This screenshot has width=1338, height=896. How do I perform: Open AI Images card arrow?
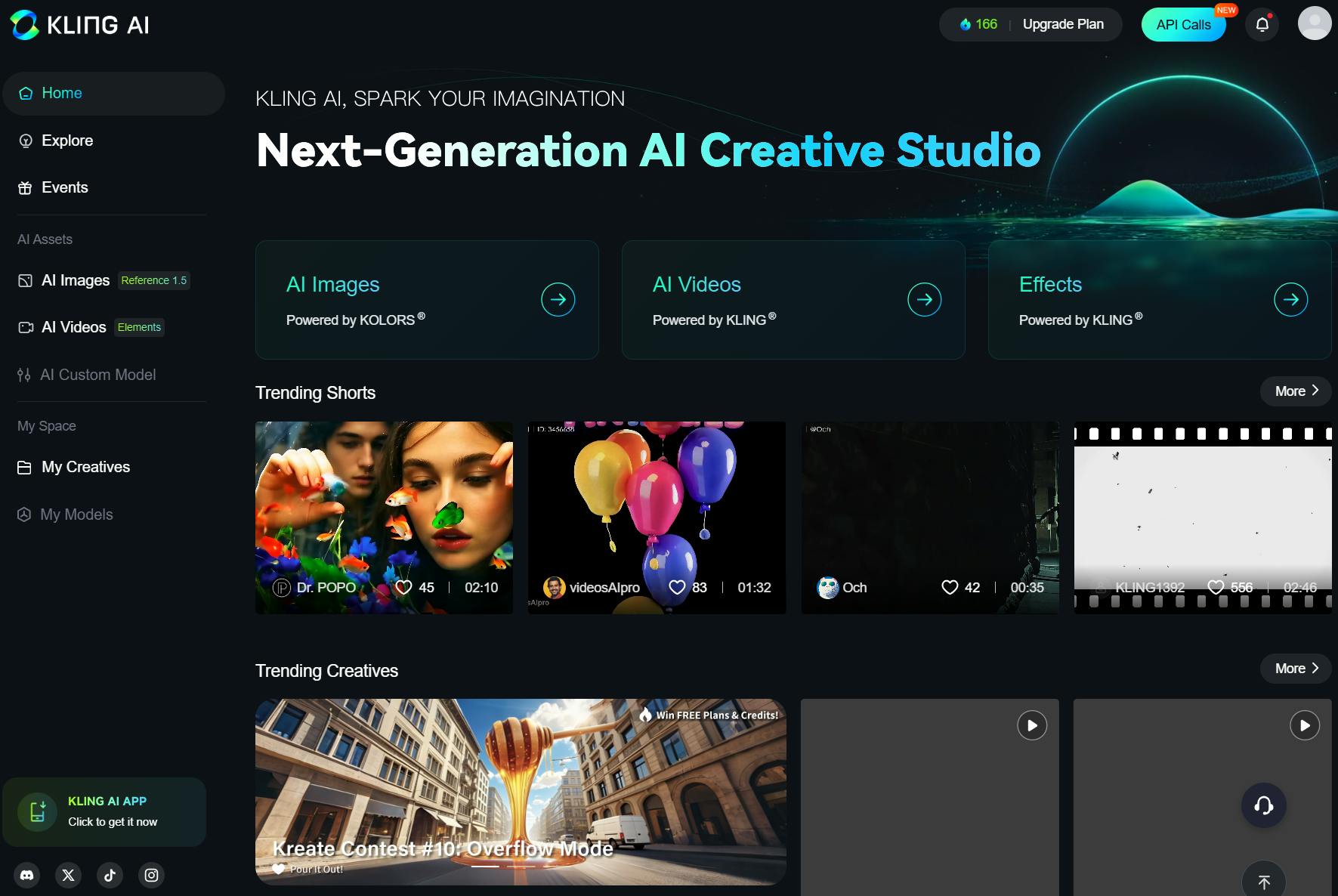(x=558, y=300)
